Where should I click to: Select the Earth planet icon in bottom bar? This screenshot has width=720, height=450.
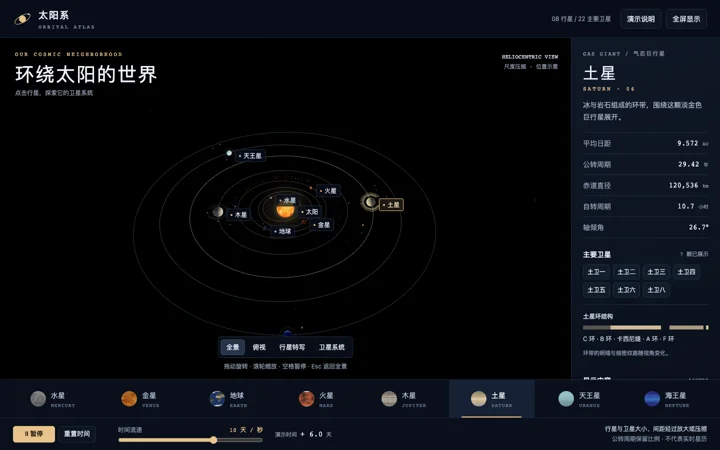click(217, 399)
